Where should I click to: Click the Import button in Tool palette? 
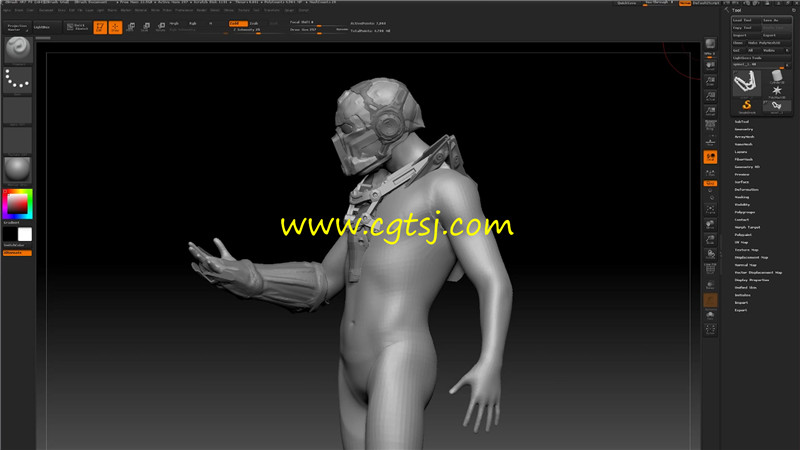[746, 36]
